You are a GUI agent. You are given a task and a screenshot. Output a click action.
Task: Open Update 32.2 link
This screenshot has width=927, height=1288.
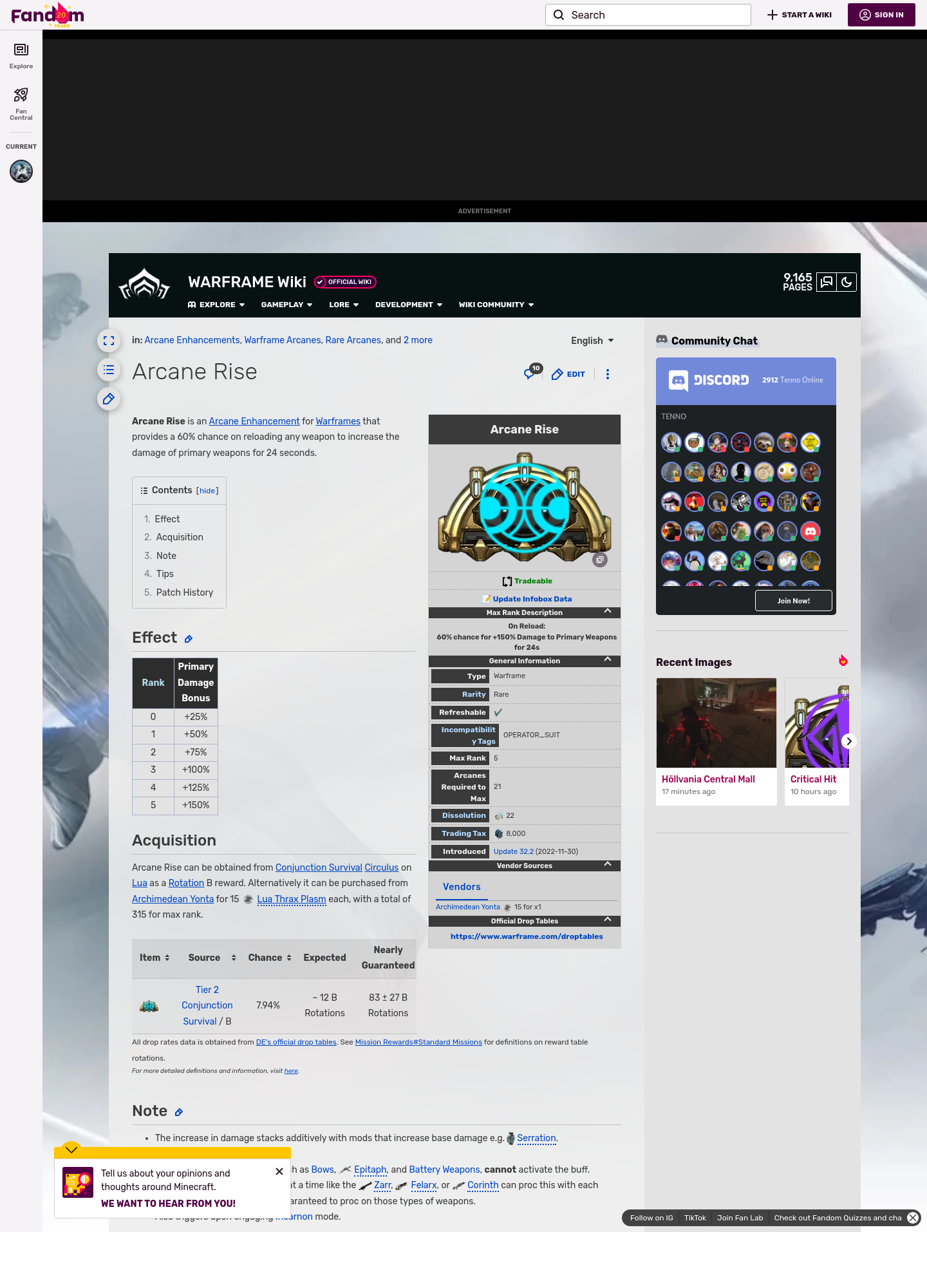coord(514,851)
